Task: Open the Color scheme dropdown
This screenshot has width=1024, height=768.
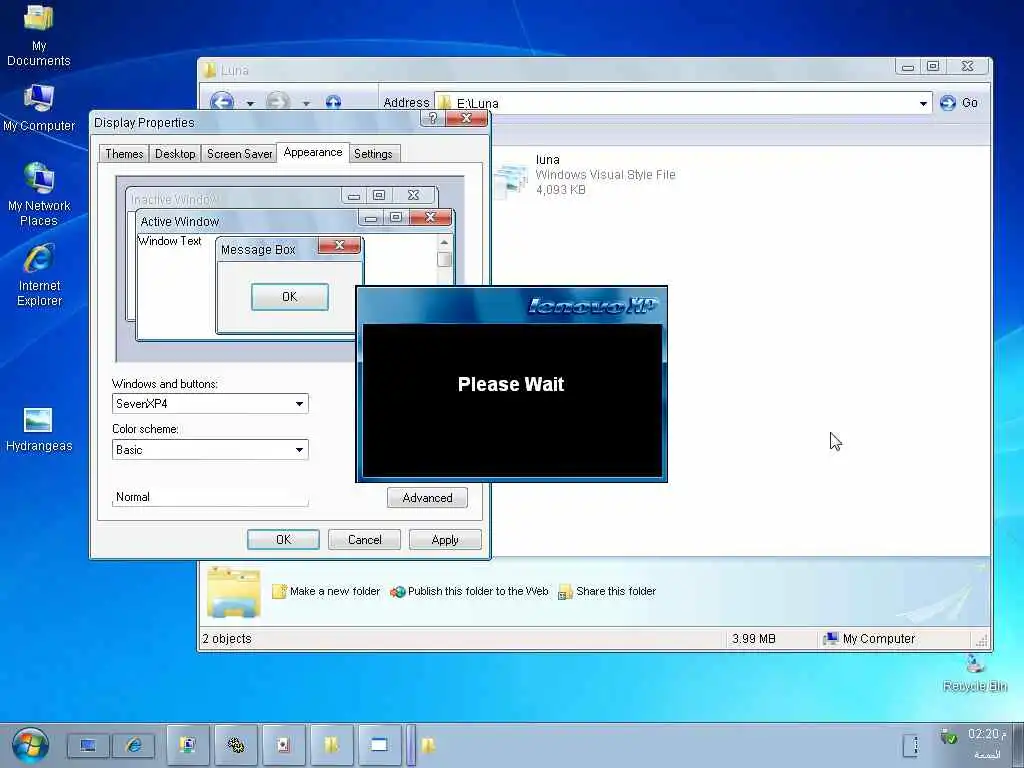Action: point(299,449)
